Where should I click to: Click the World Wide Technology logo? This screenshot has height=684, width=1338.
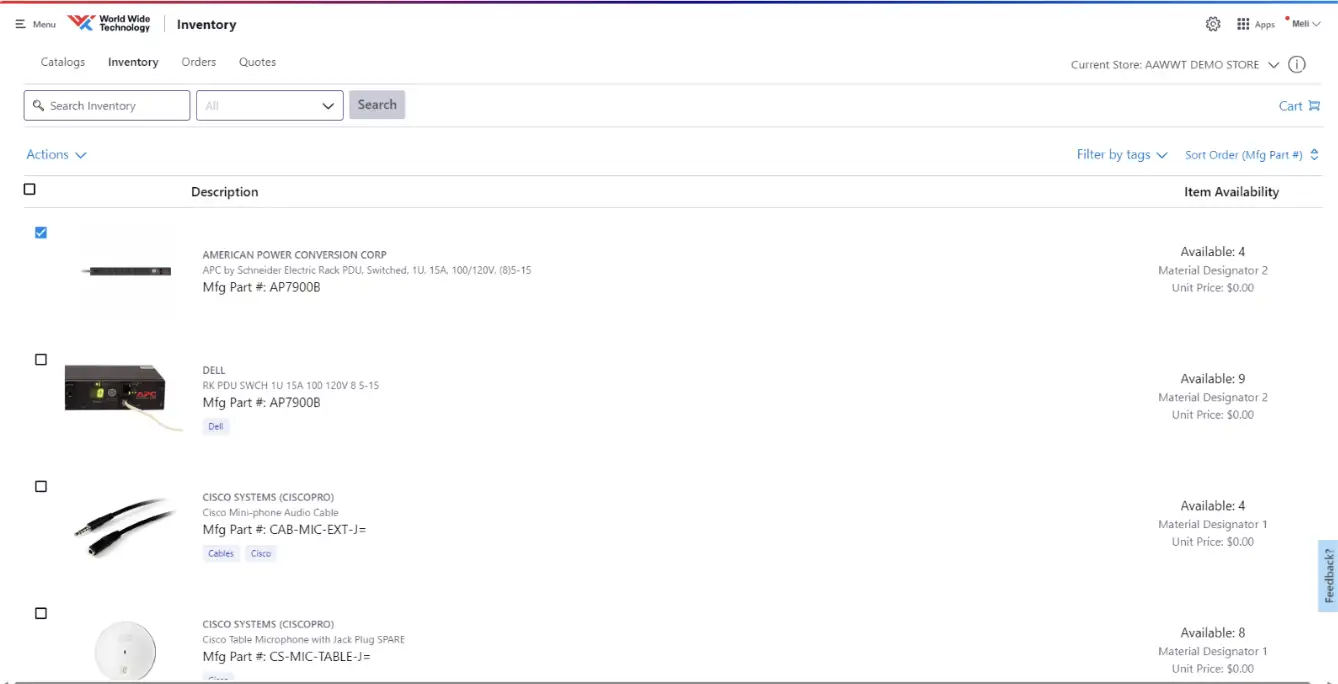pyautogui.click(x=108, y=23)
